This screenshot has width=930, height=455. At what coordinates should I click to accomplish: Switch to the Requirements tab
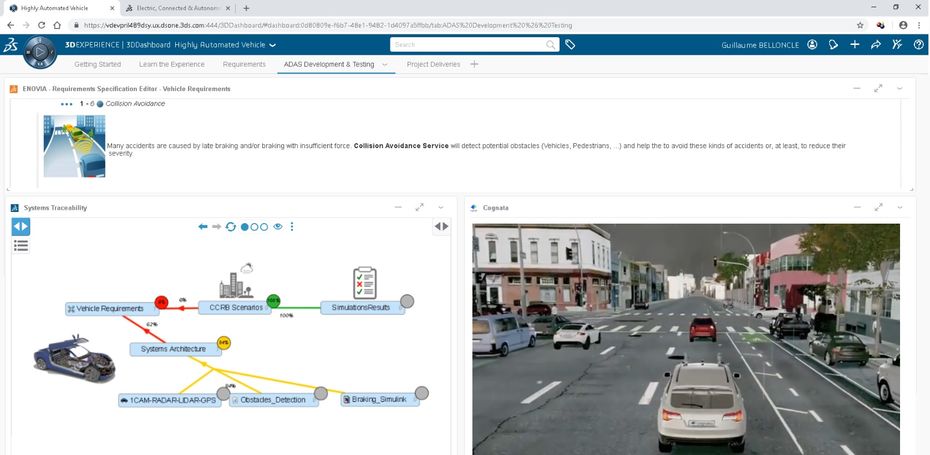coord(244,64)
